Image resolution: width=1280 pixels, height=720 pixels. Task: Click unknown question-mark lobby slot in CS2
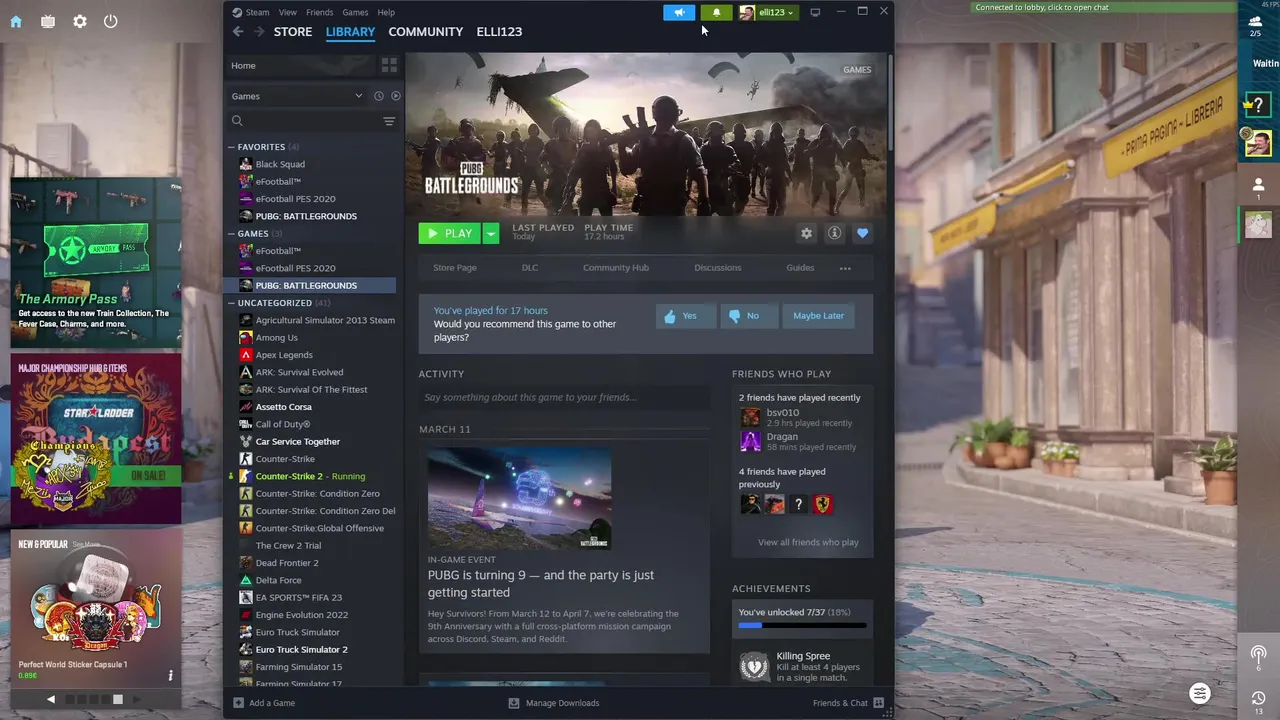[x=1258, y=104]
